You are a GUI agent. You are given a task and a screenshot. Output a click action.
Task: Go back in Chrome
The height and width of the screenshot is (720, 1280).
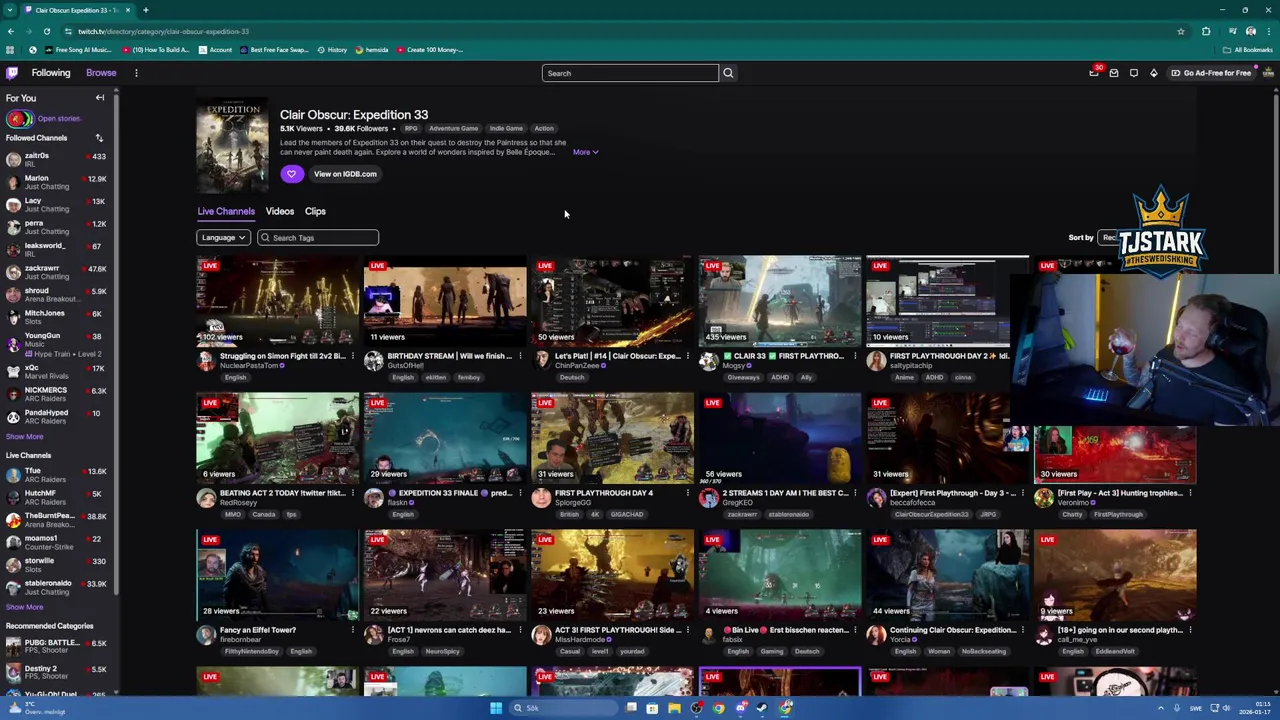pyautogui.click(x=11, y=31)
